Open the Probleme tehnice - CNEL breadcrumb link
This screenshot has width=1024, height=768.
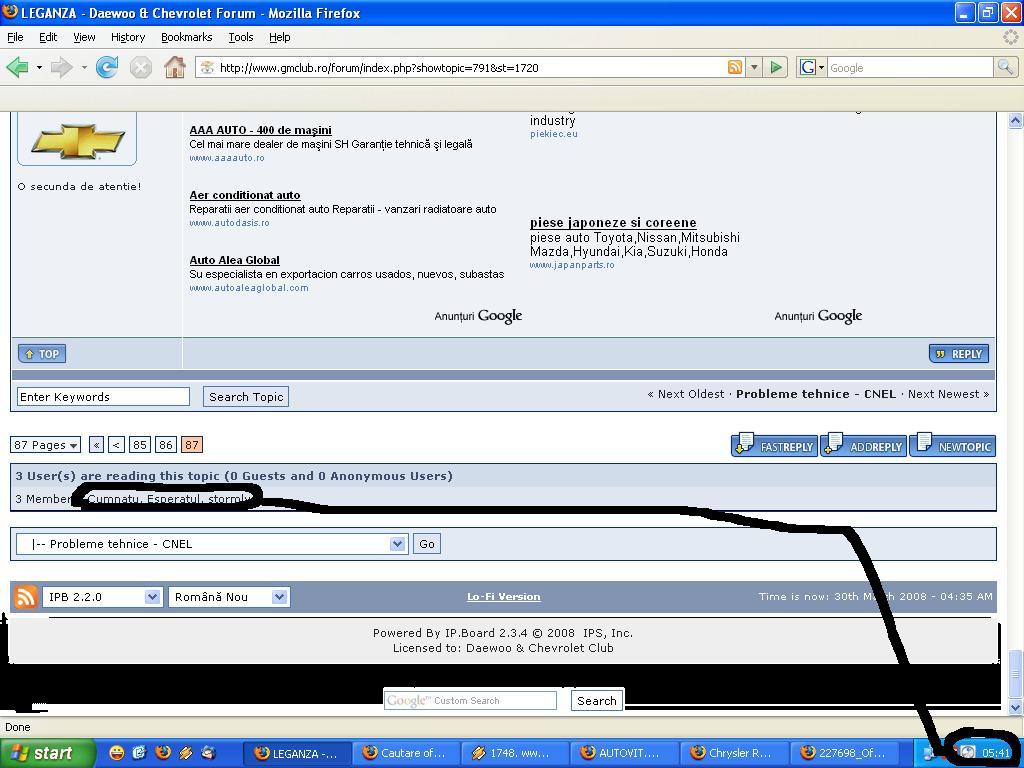[x=816, y=394]
